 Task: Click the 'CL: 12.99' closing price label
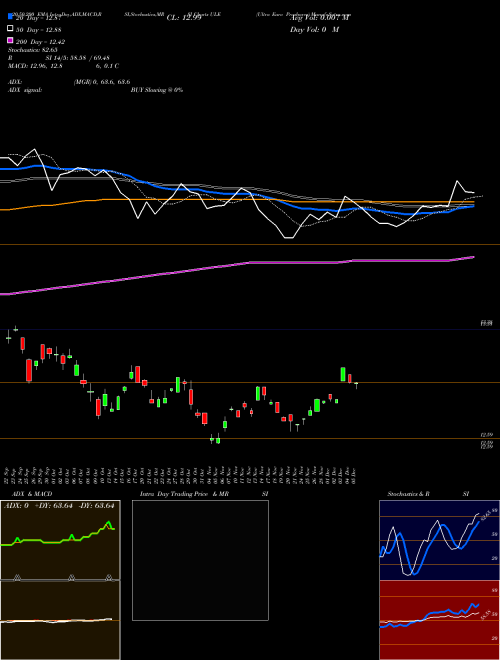pyautogui.click(x=184, y=18)
